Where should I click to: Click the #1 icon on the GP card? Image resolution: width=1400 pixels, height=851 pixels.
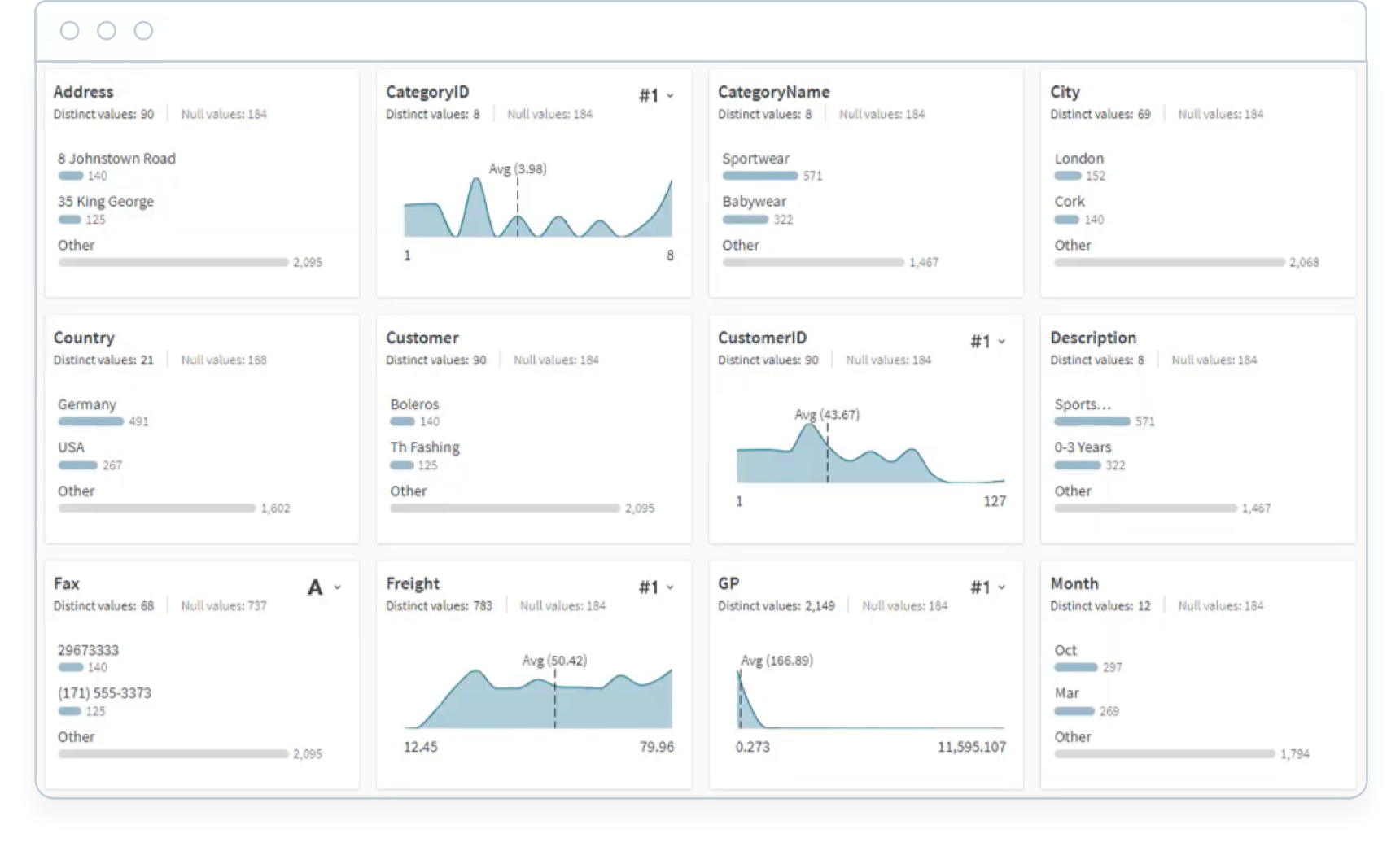pyautogui.click(x=981, y=586)
